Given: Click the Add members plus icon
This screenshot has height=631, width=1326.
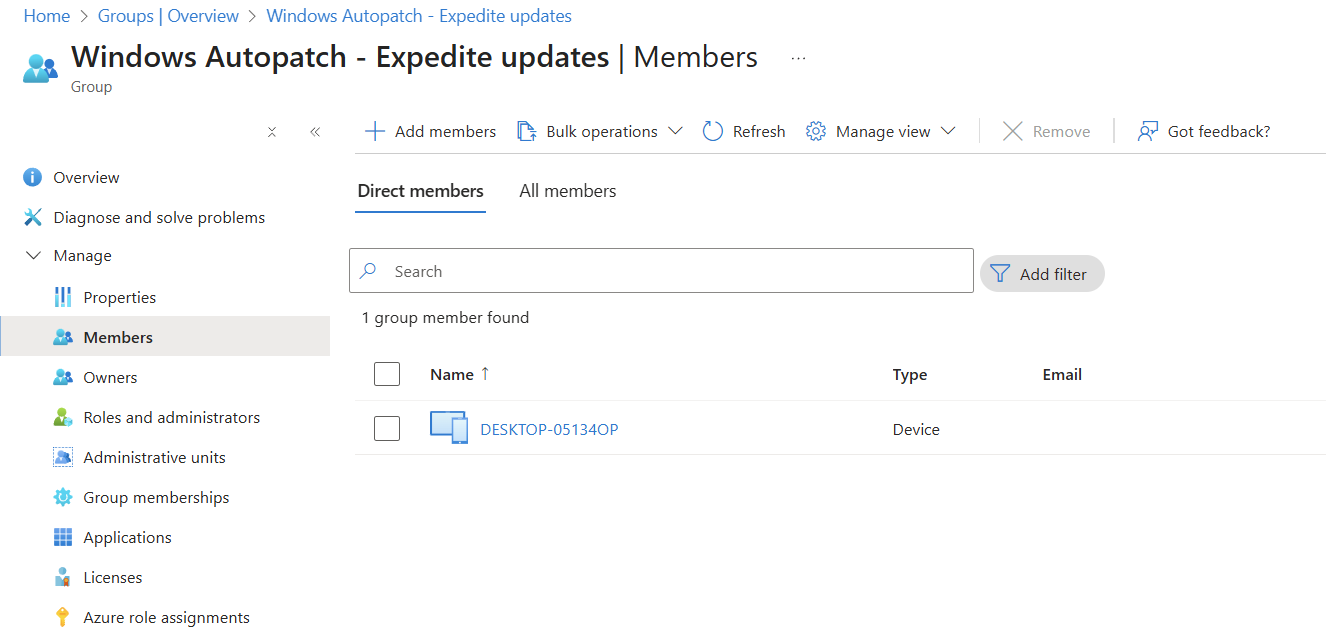Looking at the screenshot, I should tap(375, 131).
